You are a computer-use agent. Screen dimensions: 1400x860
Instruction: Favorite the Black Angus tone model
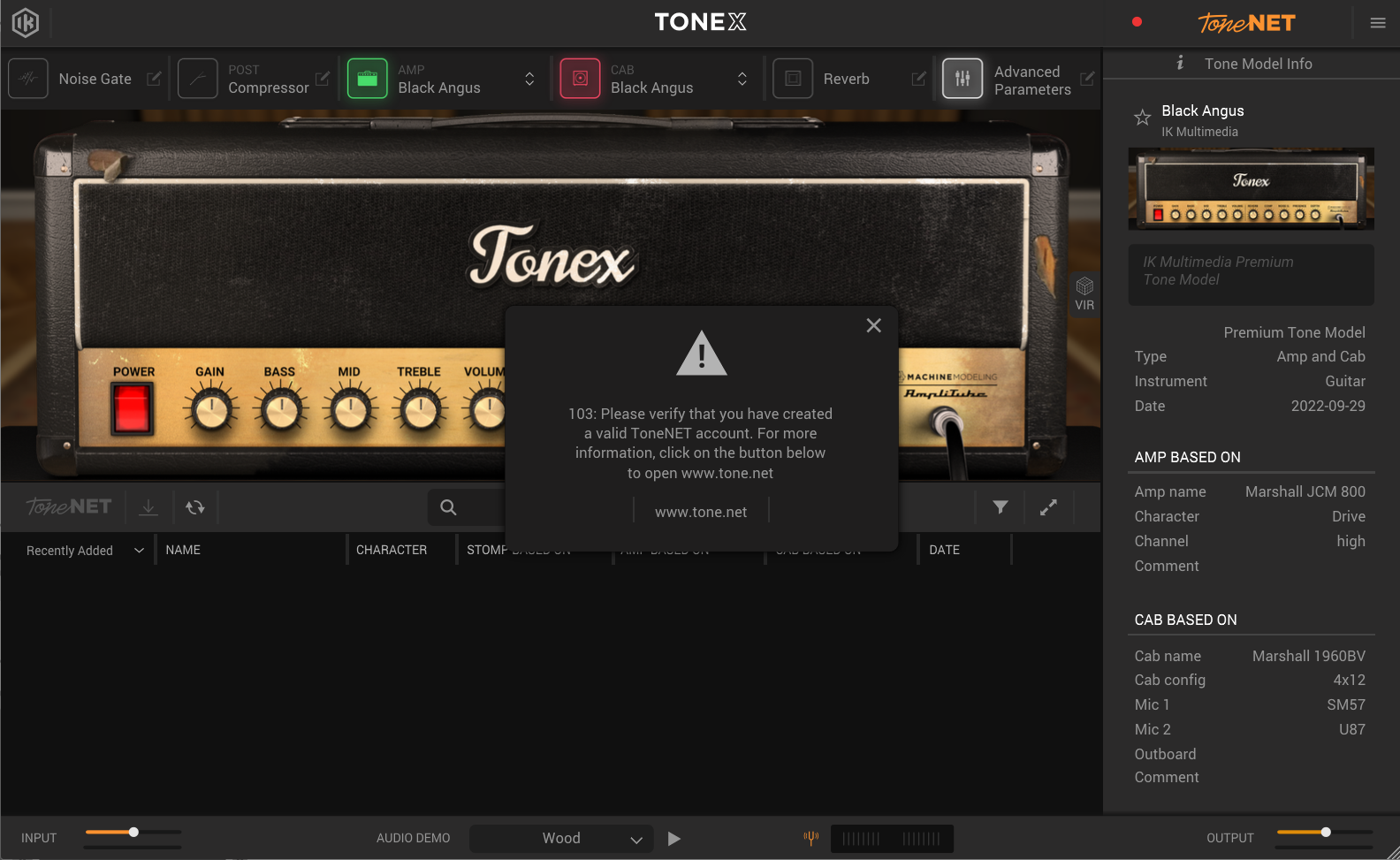click(1142, 118)
